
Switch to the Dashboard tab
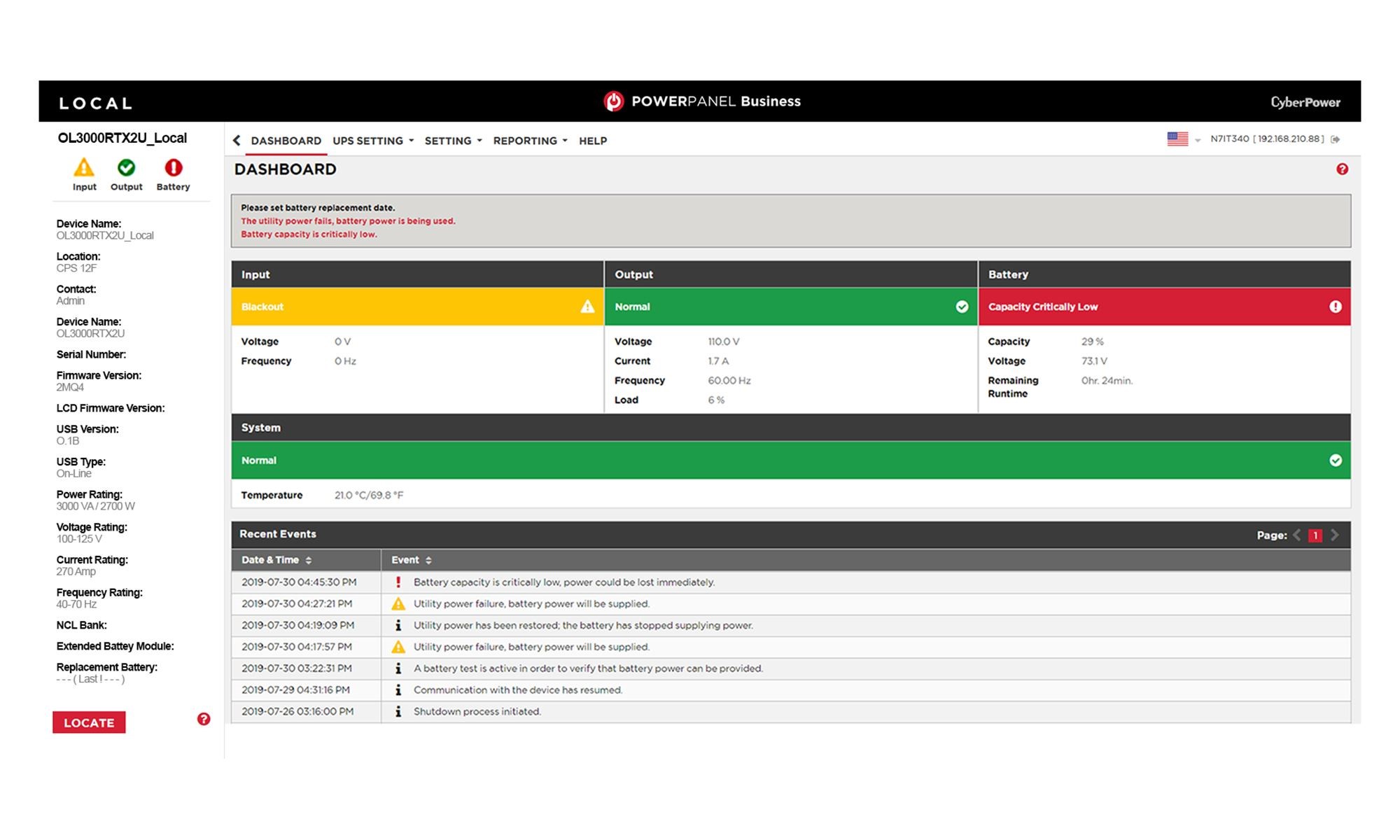286,141
